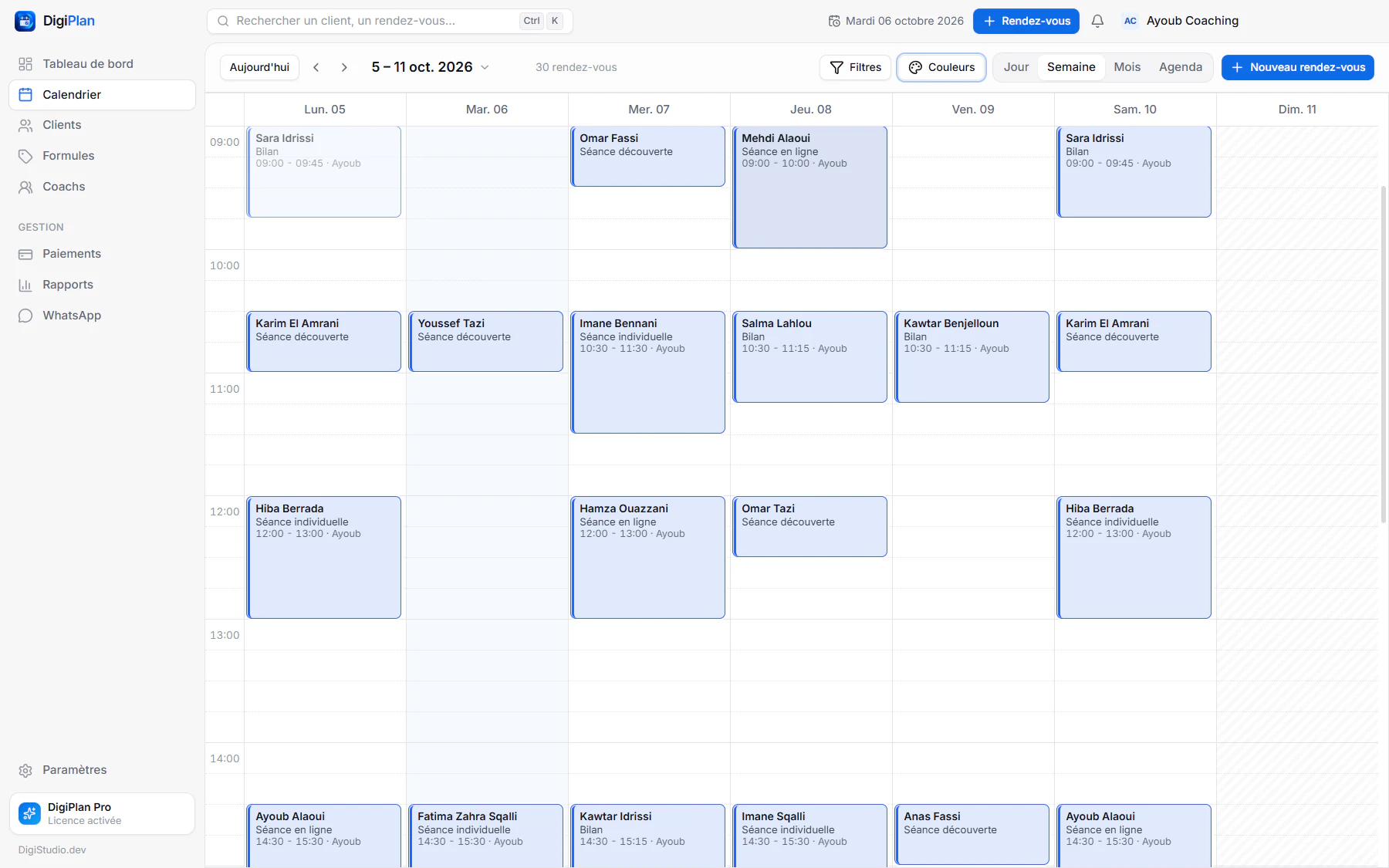Click the Paramètres gear icon
This screenshot has height=868, width=1389.
point(25,770)
